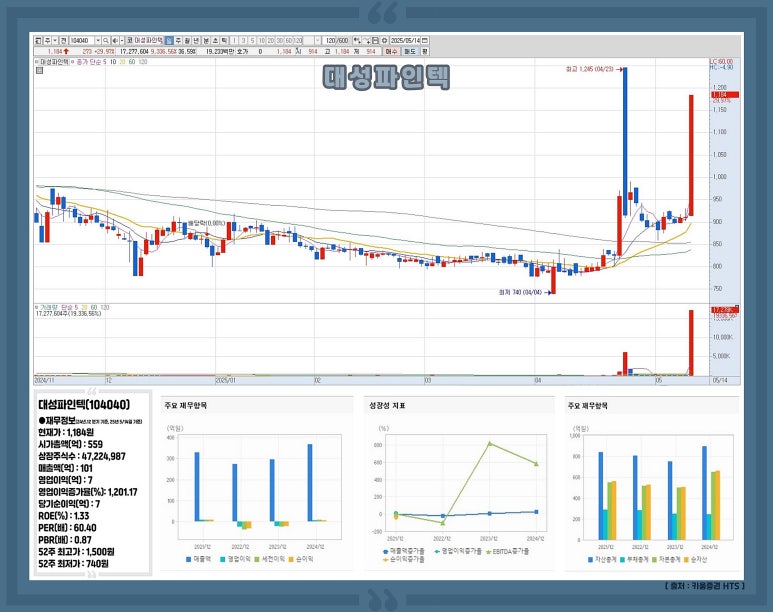Viewport: 773px width, 612px height.
Task: Open the stock search magnifier icon
Action: click(x=105, y=40)
